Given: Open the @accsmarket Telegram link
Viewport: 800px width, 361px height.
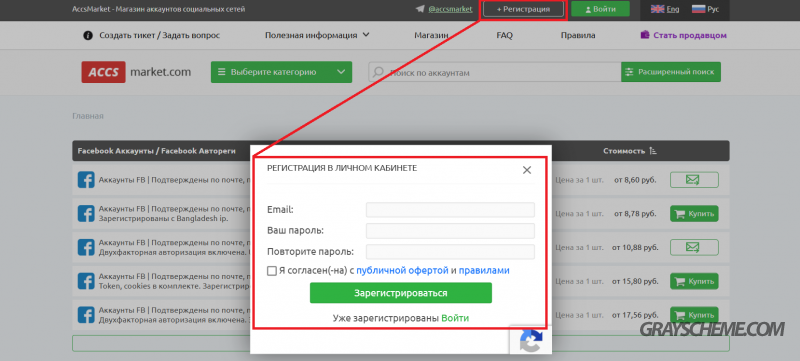Looking at the screenshot, I should [450, 9].
